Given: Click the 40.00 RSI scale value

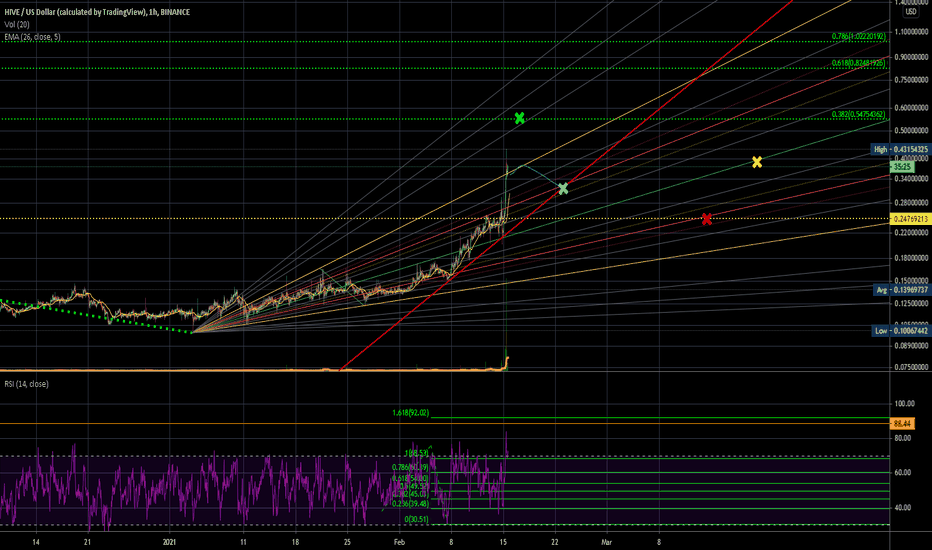Looking at the screenshot, I should pos(904,507).
